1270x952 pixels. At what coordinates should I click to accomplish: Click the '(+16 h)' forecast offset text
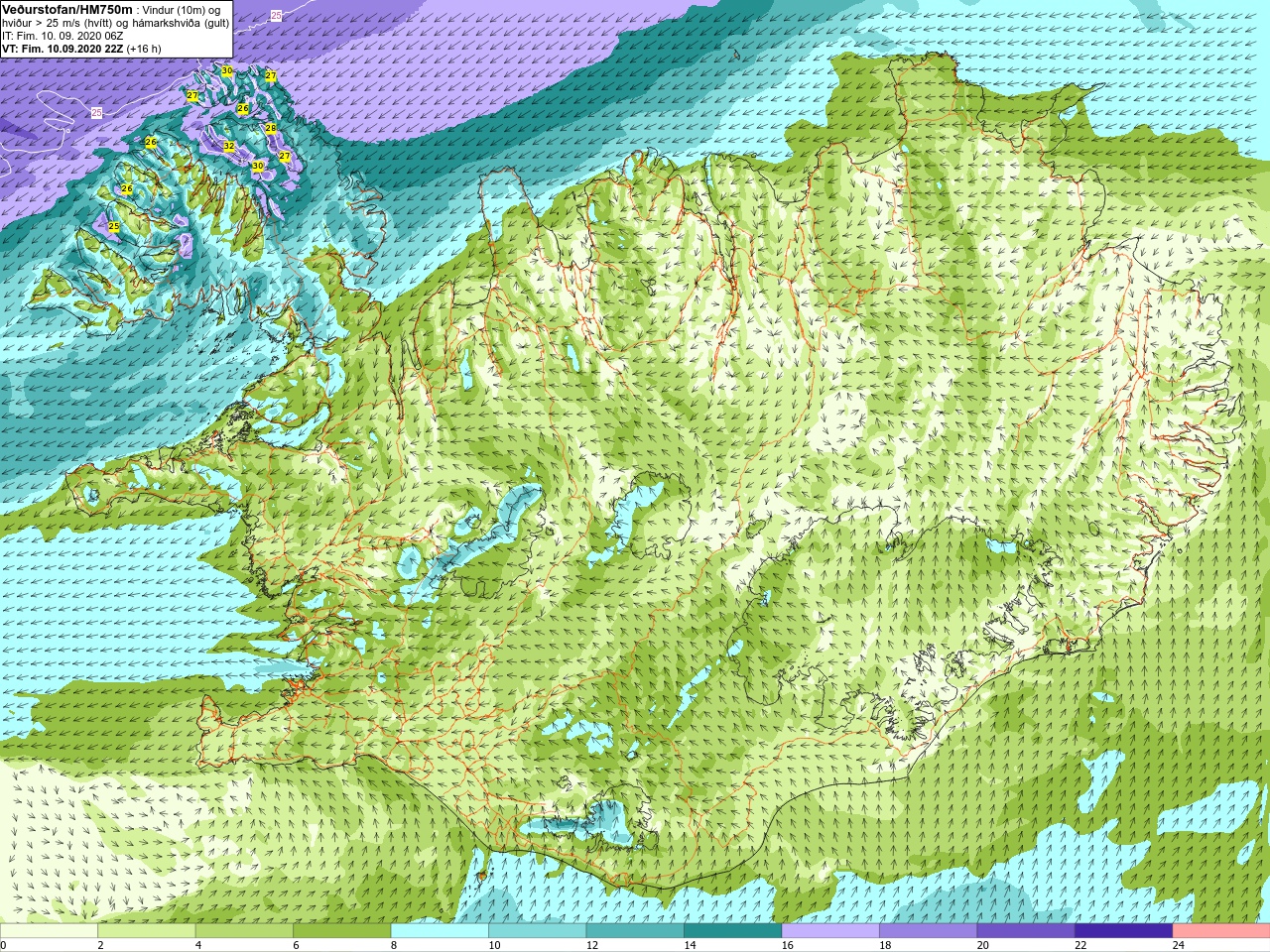coord(144,48)
